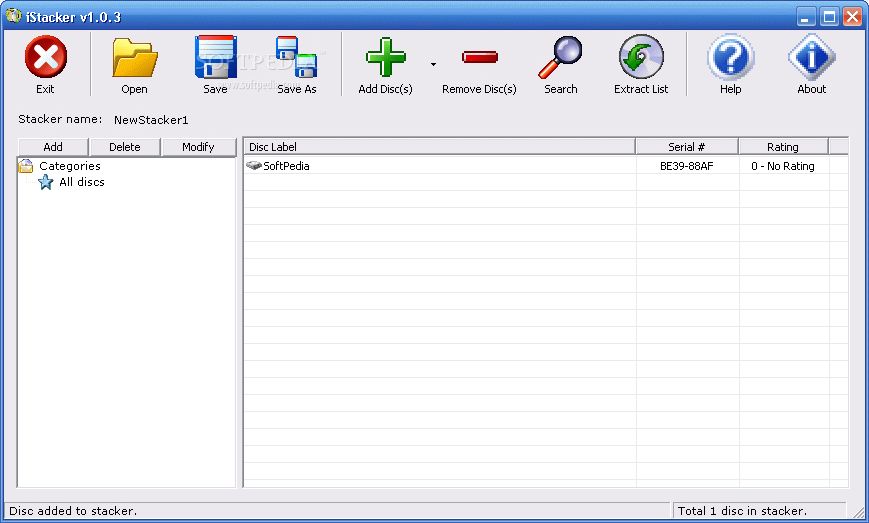Choose the Save As double-floppy icon
The width and height of the screenshot is (869, 523).
coord(297,57)
